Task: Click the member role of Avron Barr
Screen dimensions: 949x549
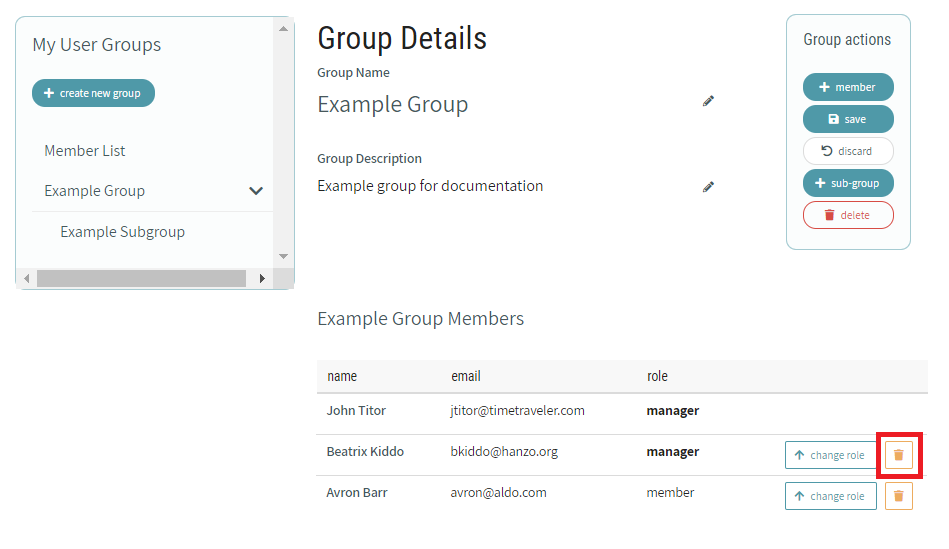Action: tap(670, 493)
